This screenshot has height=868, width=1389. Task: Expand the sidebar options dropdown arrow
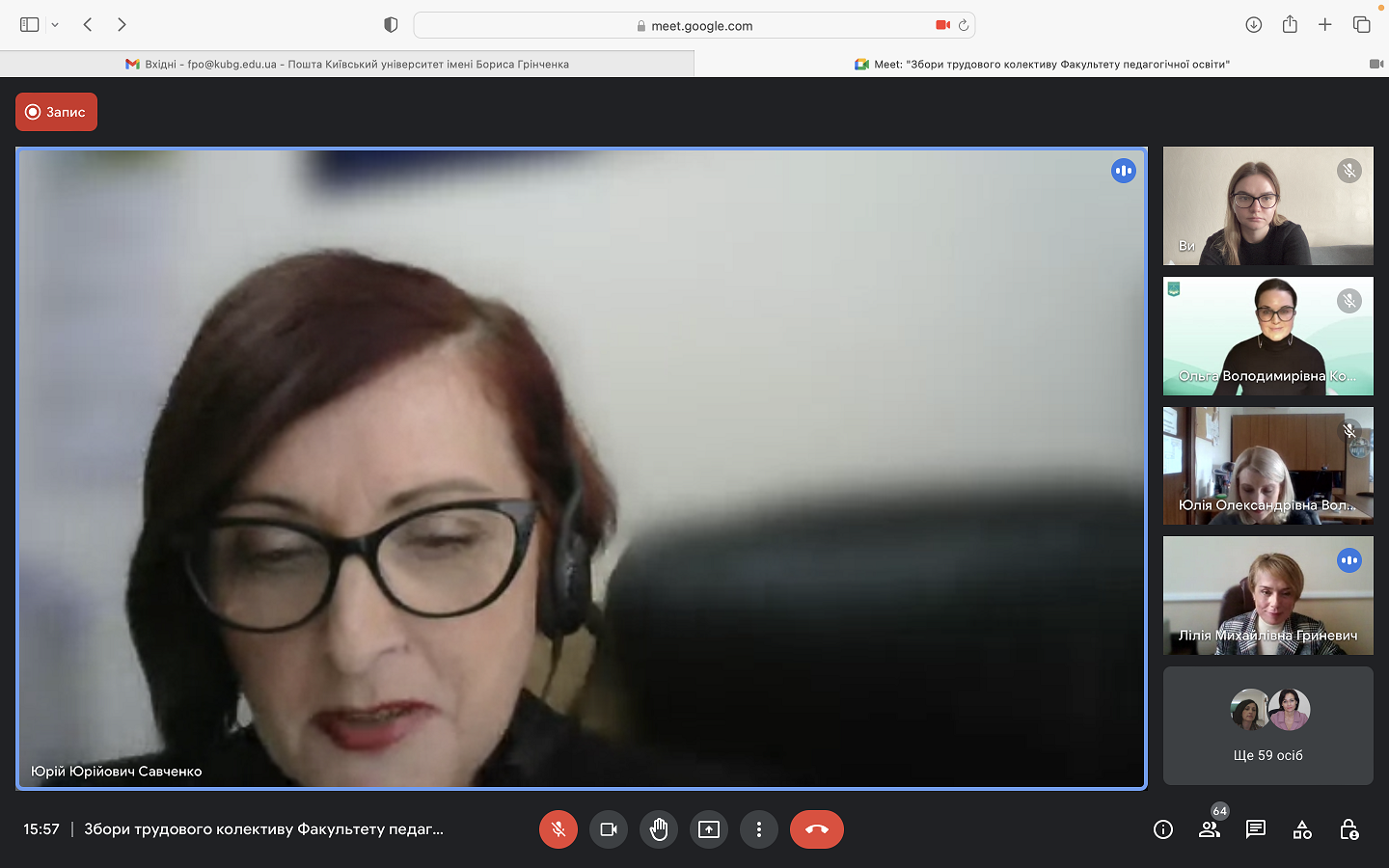[x=55, y=25]
